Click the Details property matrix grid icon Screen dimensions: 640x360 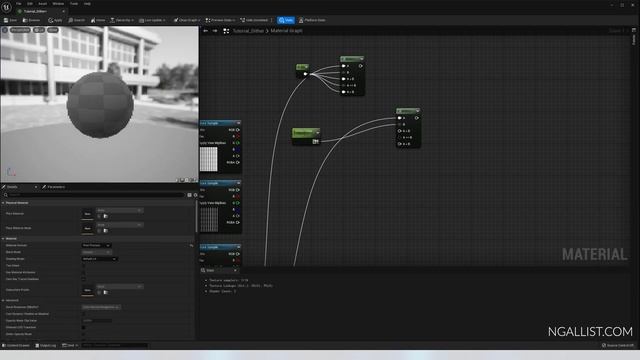[x=189, y=195]
